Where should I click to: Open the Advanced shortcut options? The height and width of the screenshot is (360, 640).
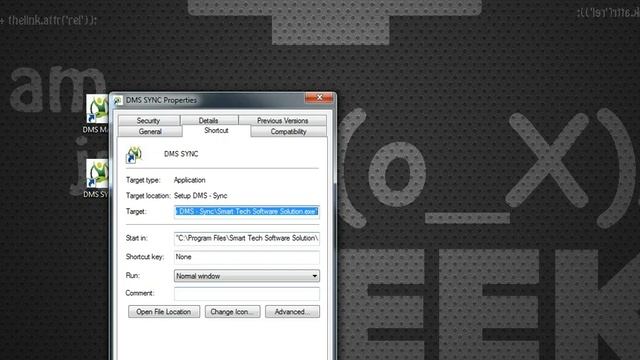292,312
